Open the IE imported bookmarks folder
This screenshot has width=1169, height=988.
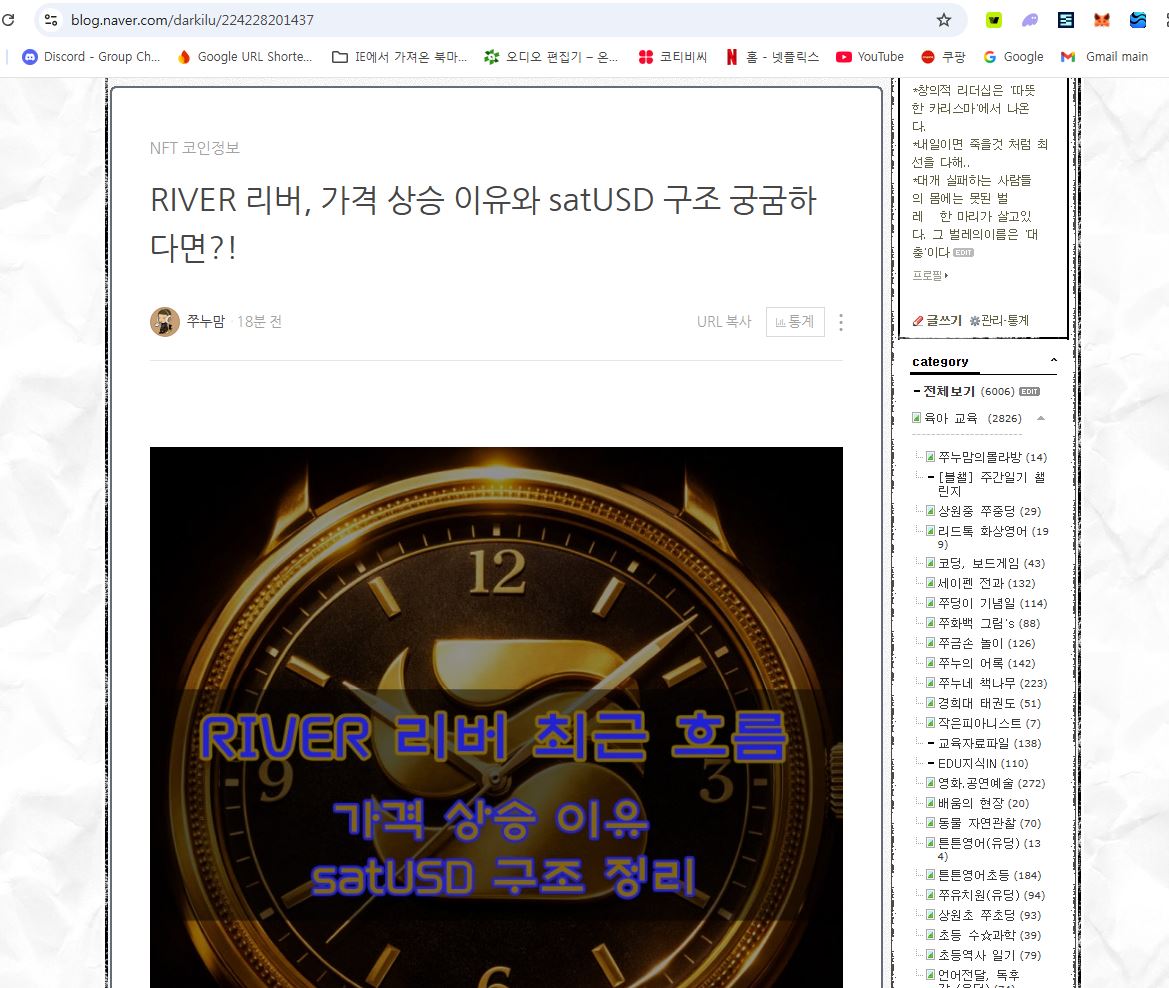click(400, 57)
